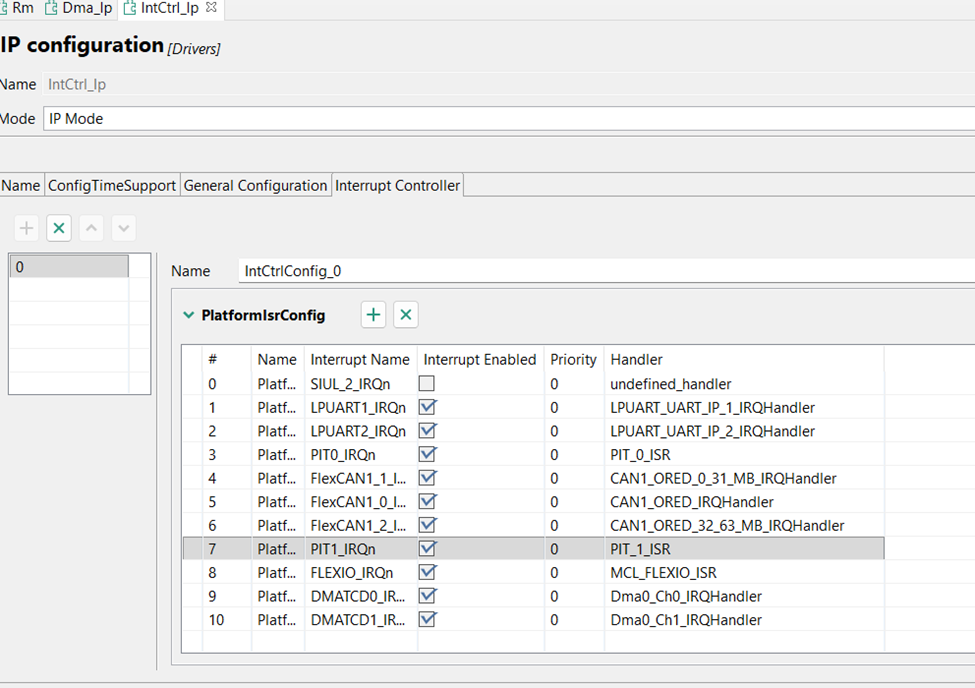975x688 pixels.
Task: Enable interrupt for SIUL_2_IRQn
Action: 427,384
